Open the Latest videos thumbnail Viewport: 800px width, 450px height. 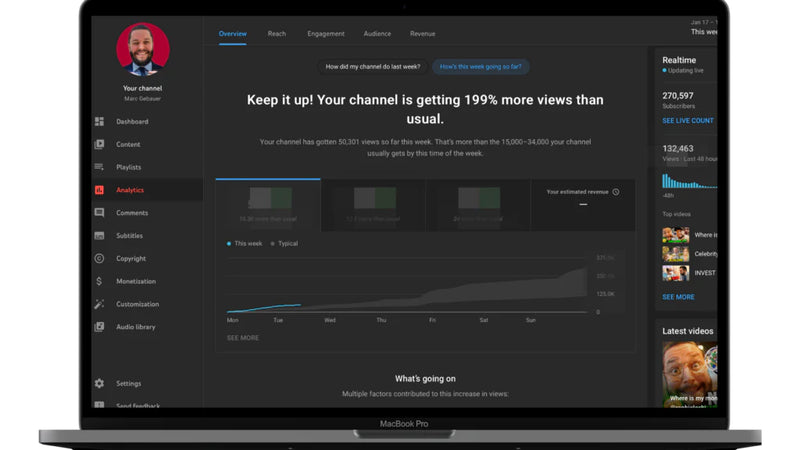pos(690,374)
